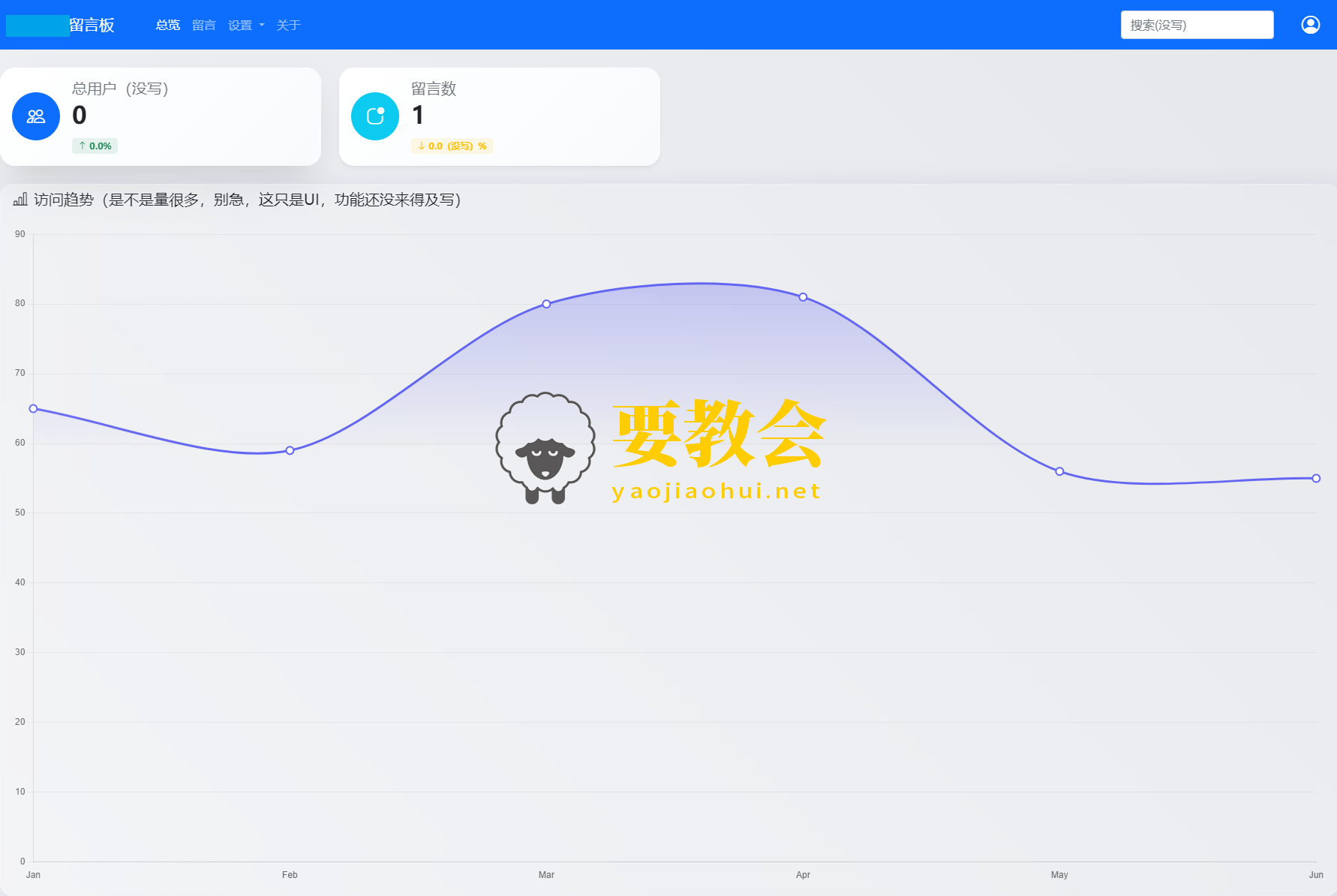Click the Apr x-axis label
The image size is (1337, 896).
803,875
